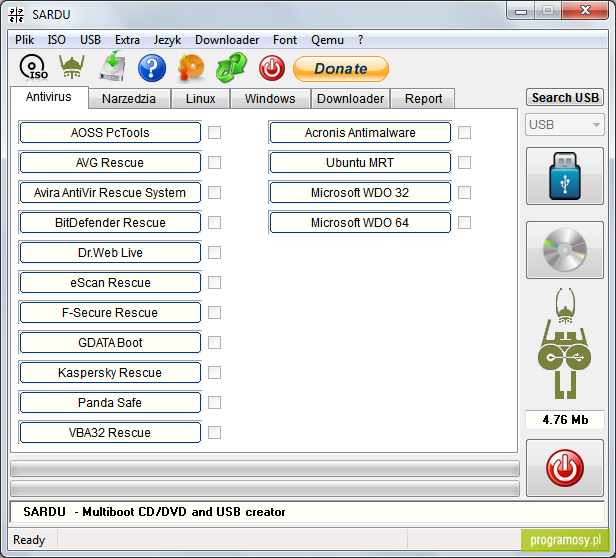Image resolution: width=616 pixels, height=558 pixels.
Task: Switch to the Linux tab
Action: tap(200, 98)
